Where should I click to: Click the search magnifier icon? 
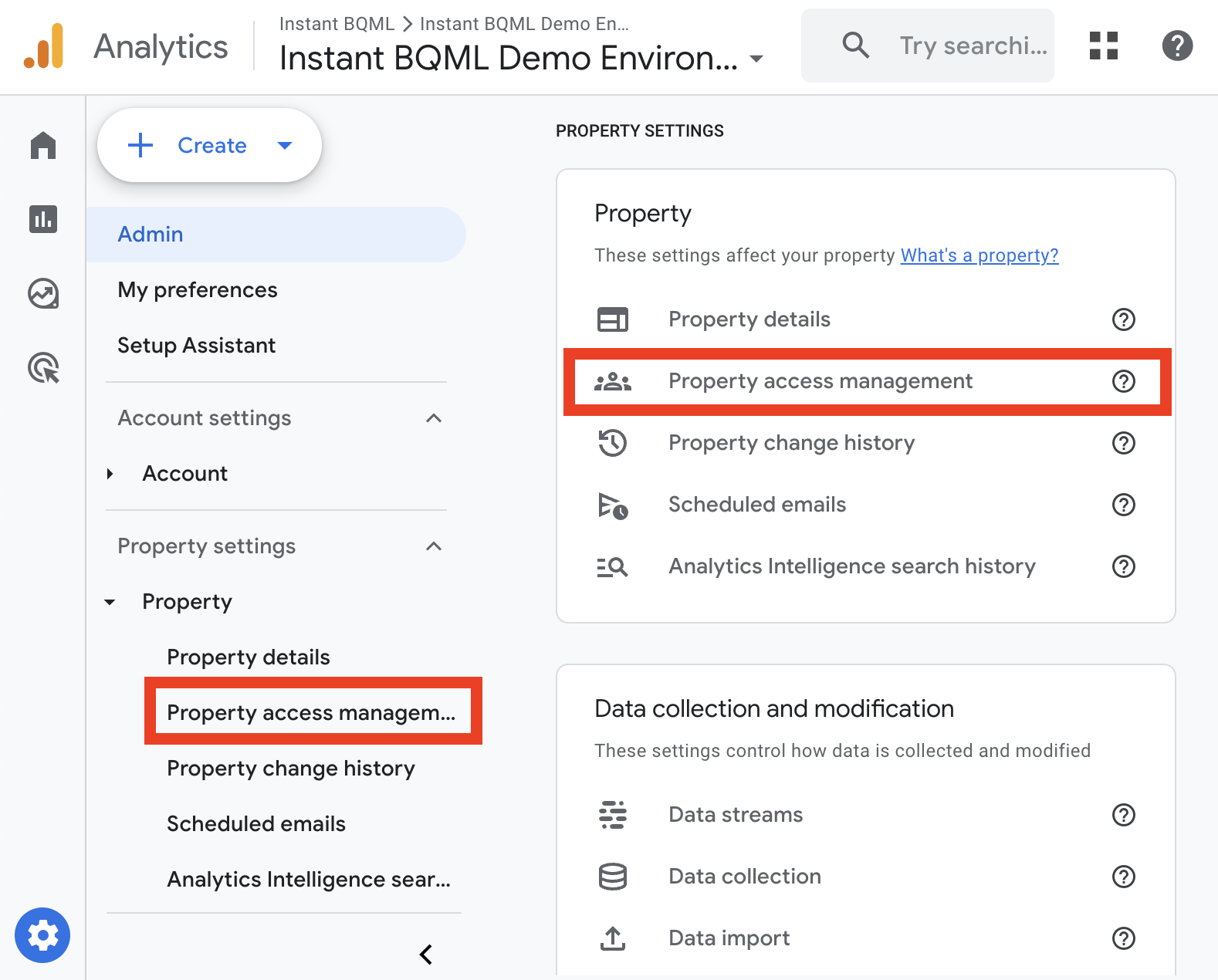pyautogui.click(x=855, y=46)
